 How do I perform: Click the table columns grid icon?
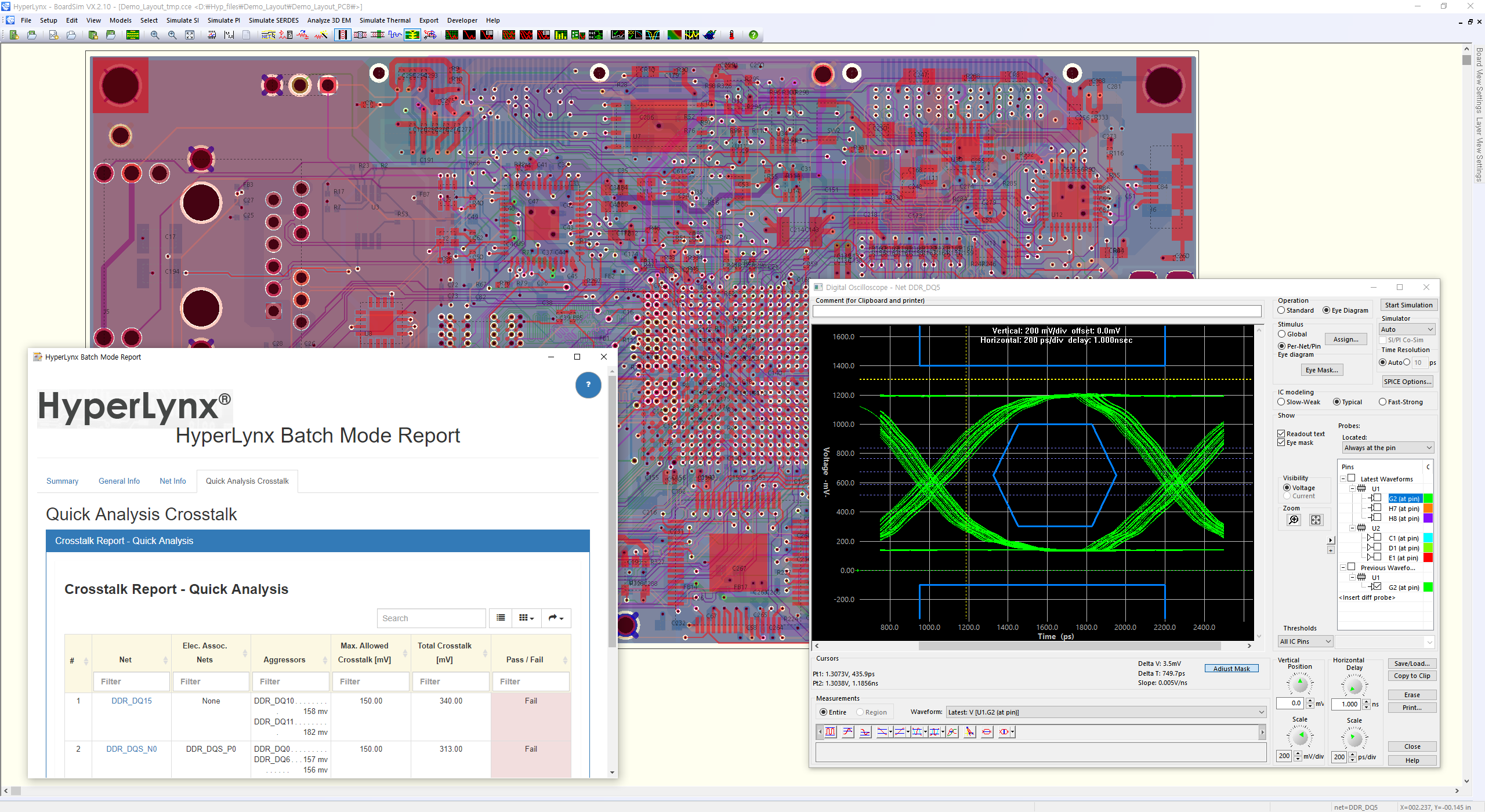tap(526, 618)
